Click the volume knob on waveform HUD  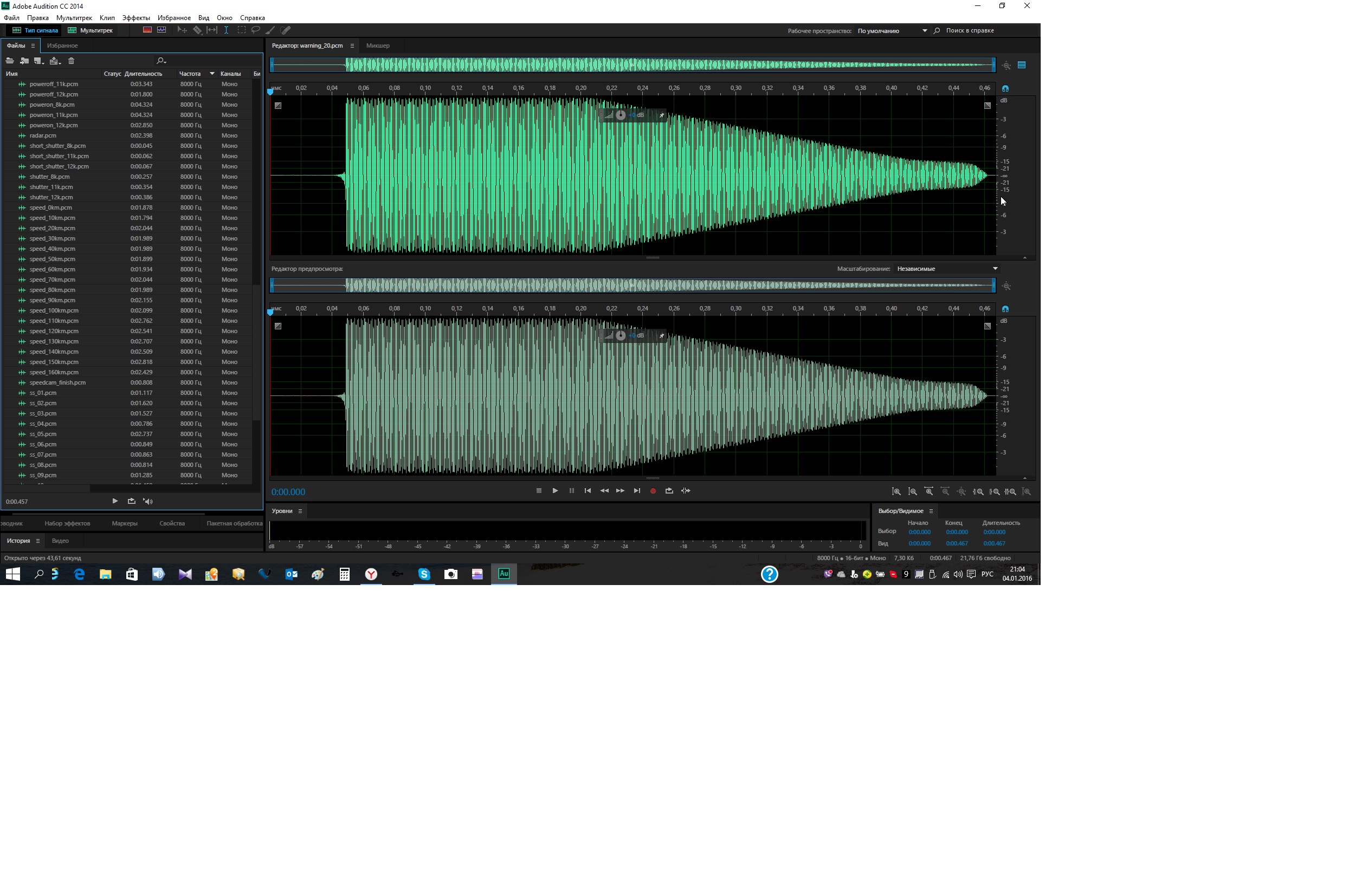pos(621,115)
